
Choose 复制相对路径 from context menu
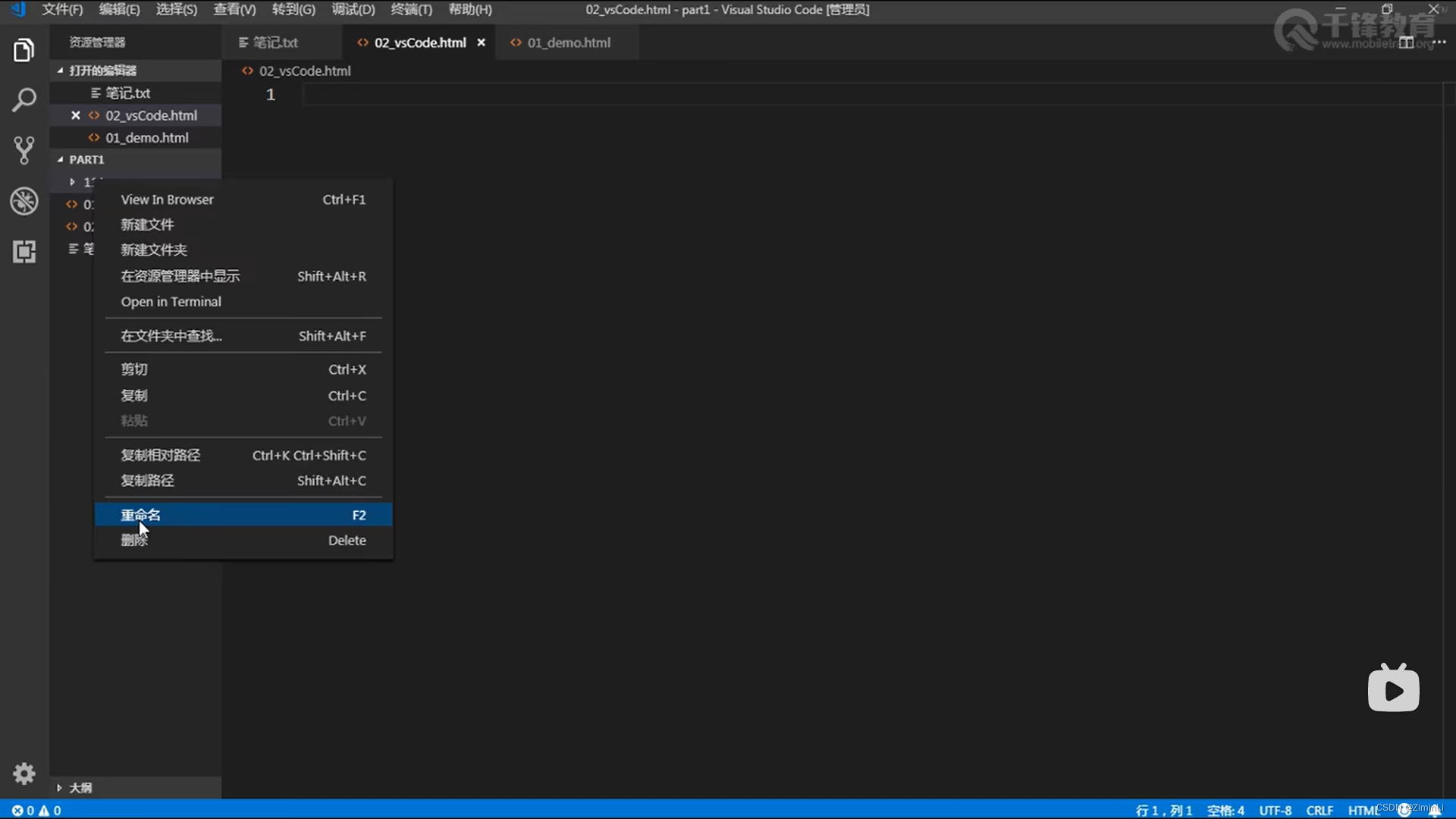(x=243, y=455)
